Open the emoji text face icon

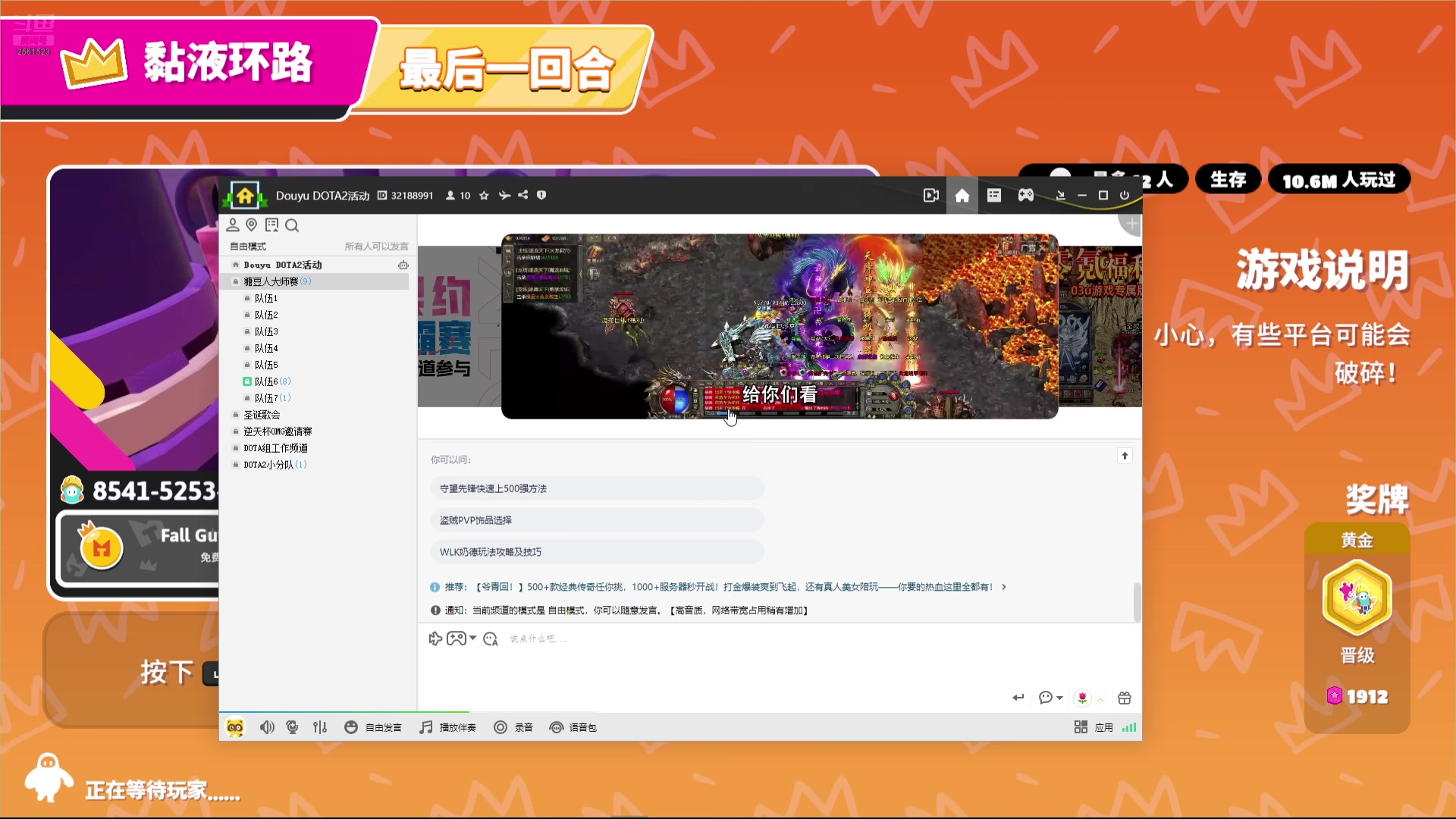(x=491, y=639)
